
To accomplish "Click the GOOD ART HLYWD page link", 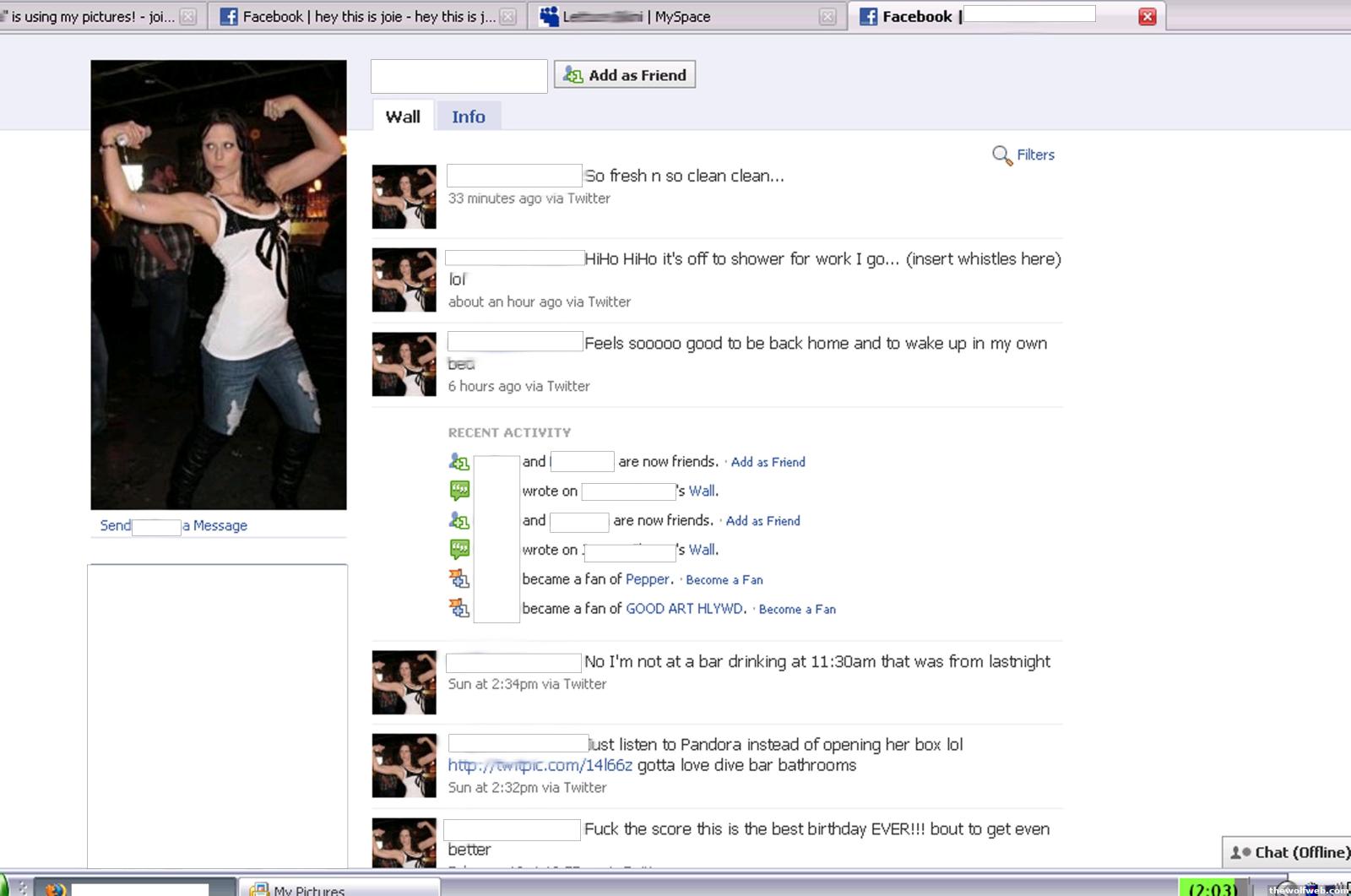I will tap(684, 608).
